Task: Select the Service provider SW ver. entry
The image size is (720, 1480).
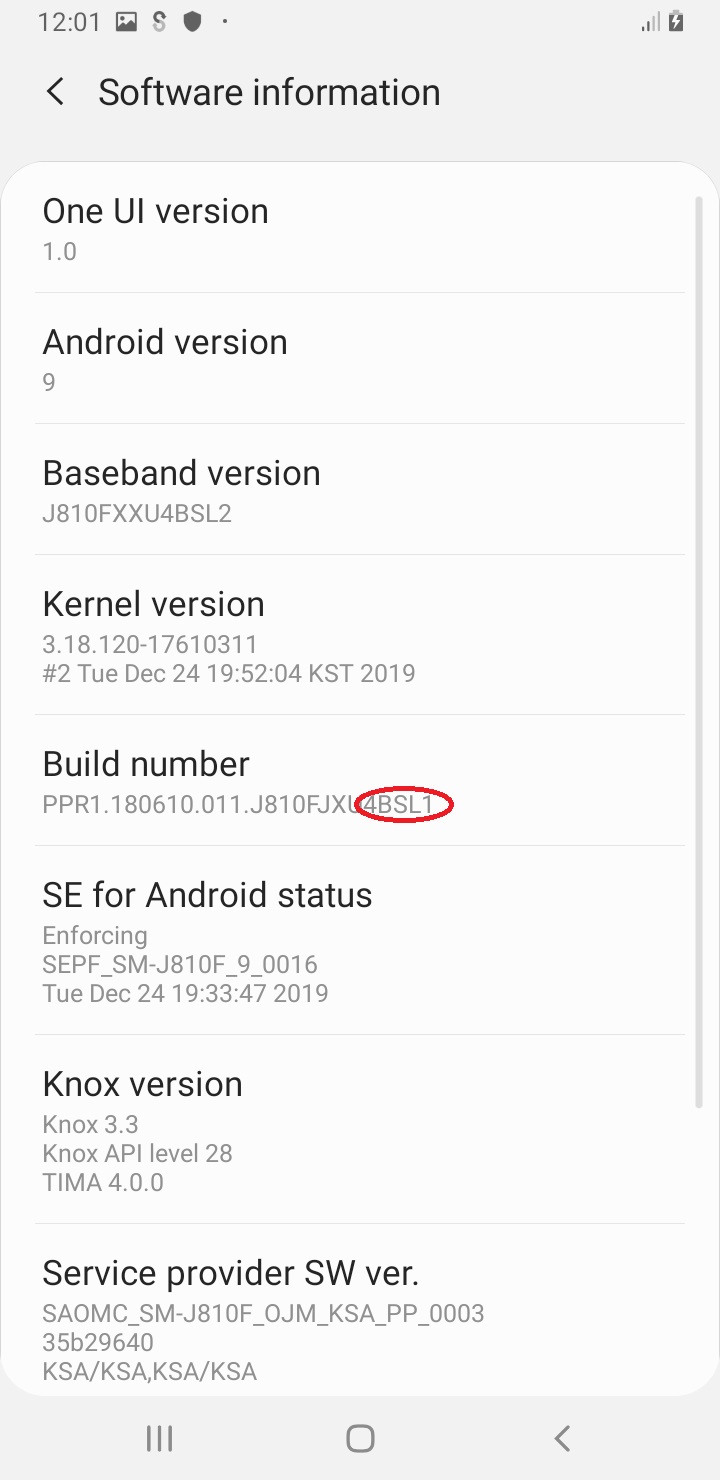Action: pos(360,1310)
